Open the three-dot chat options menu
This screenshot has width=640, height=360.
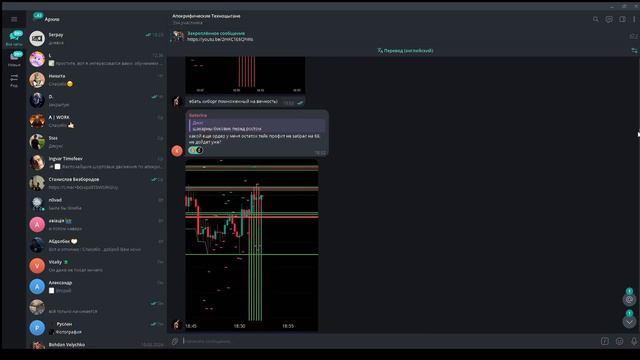click(x=634, y=19)
